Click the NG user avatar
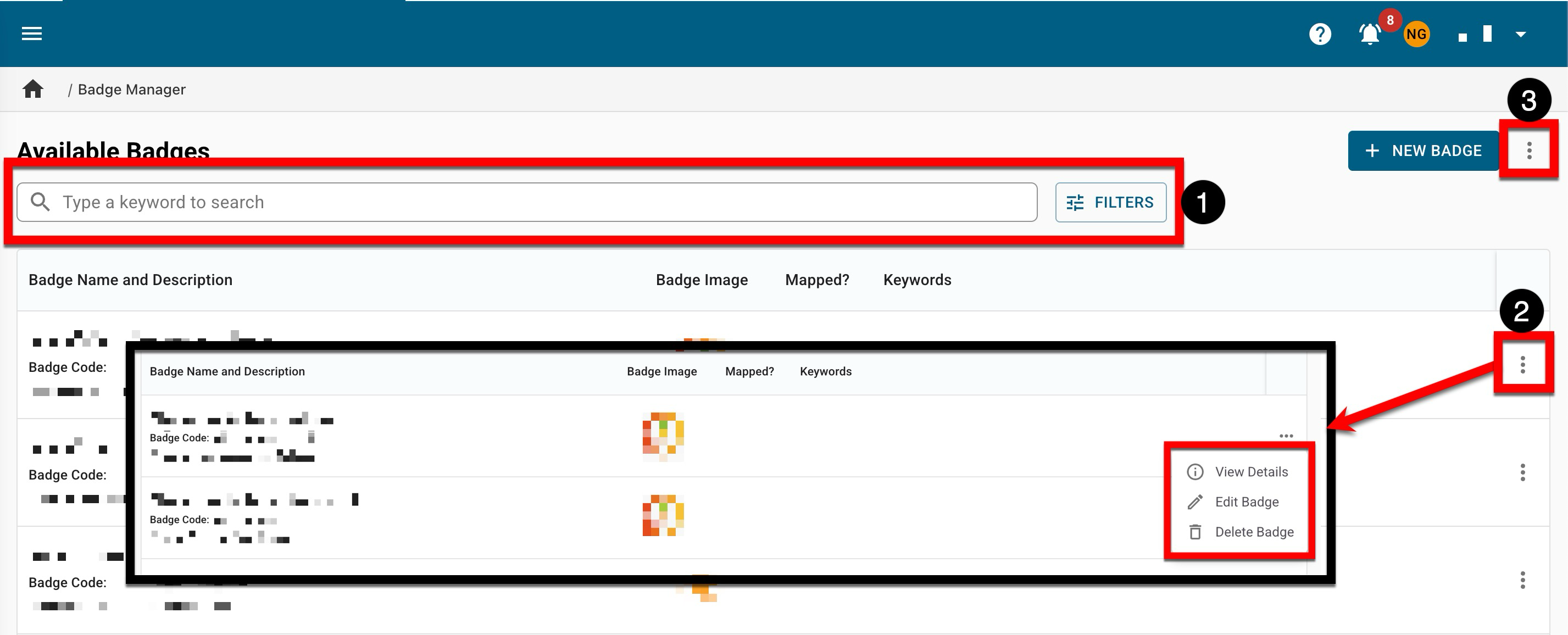This screenshot has width=1568, height=635. 1416,34
